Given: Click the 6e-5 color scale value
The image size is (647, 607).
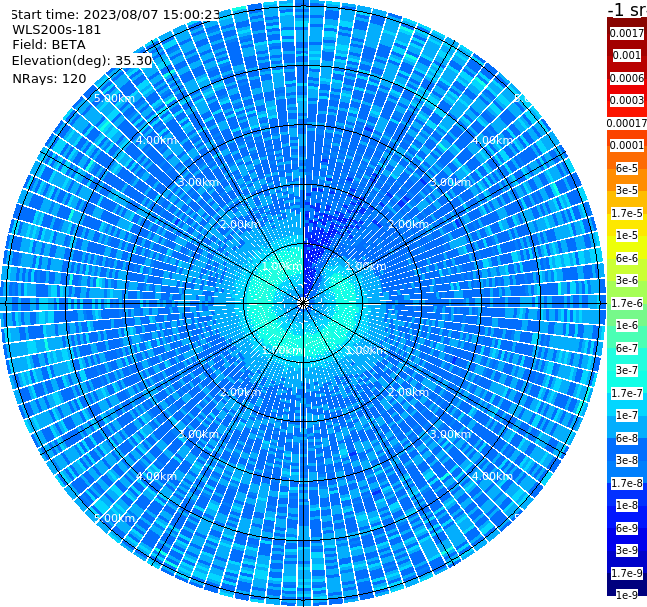Looking at the screenshot, I should pyautogui.click(x=627, y=168).
